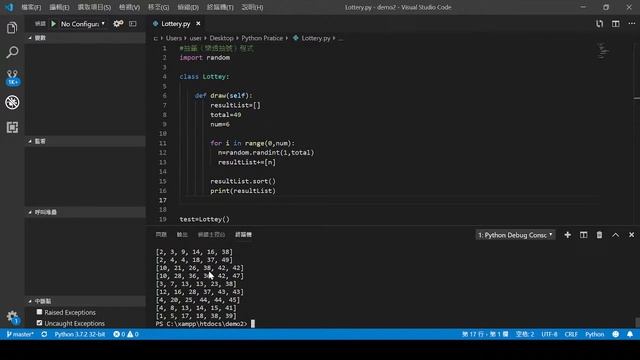Click Desktop in the breadcrumb path
The width and height of the screenshot is (640, 360).
[222, 38]
